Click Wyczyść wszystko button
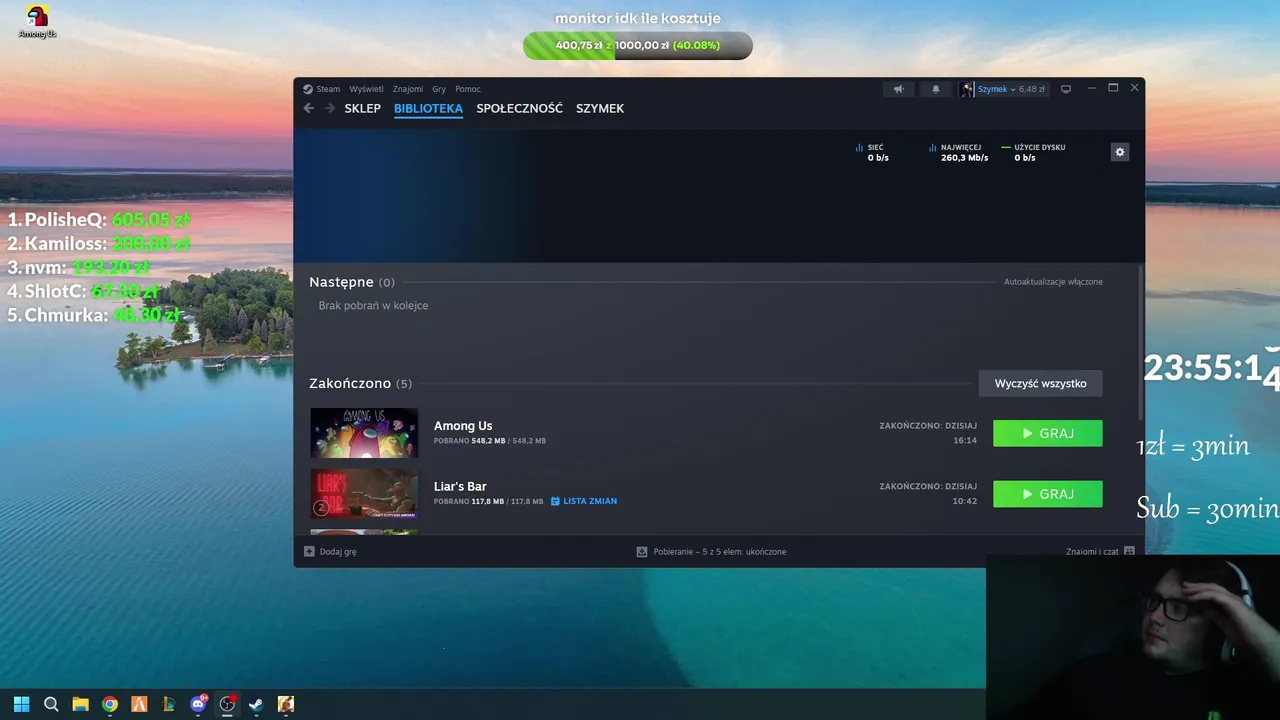 tap(1040, 383)
